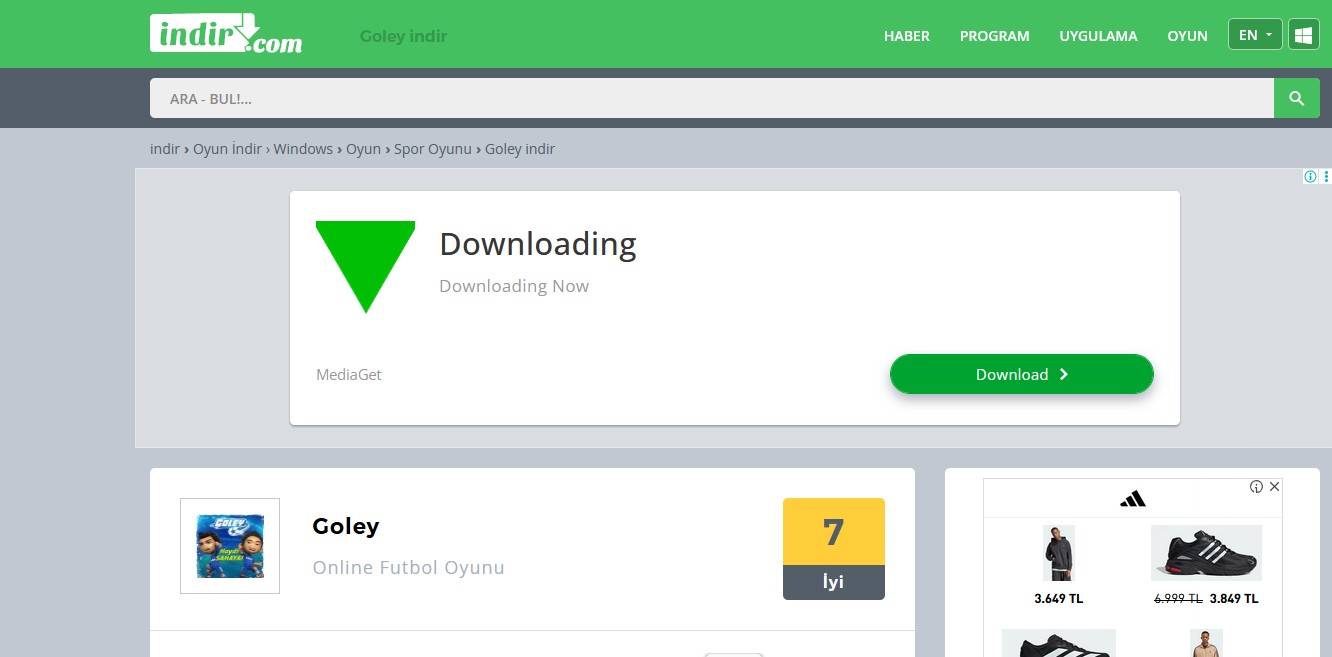Click the green Download button

point(1022,374)
